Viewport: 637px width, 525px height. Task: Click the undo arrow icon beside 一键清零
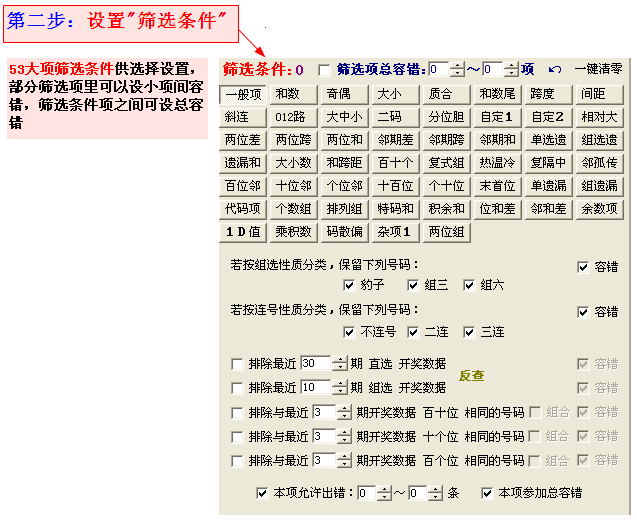pos(555,70)
